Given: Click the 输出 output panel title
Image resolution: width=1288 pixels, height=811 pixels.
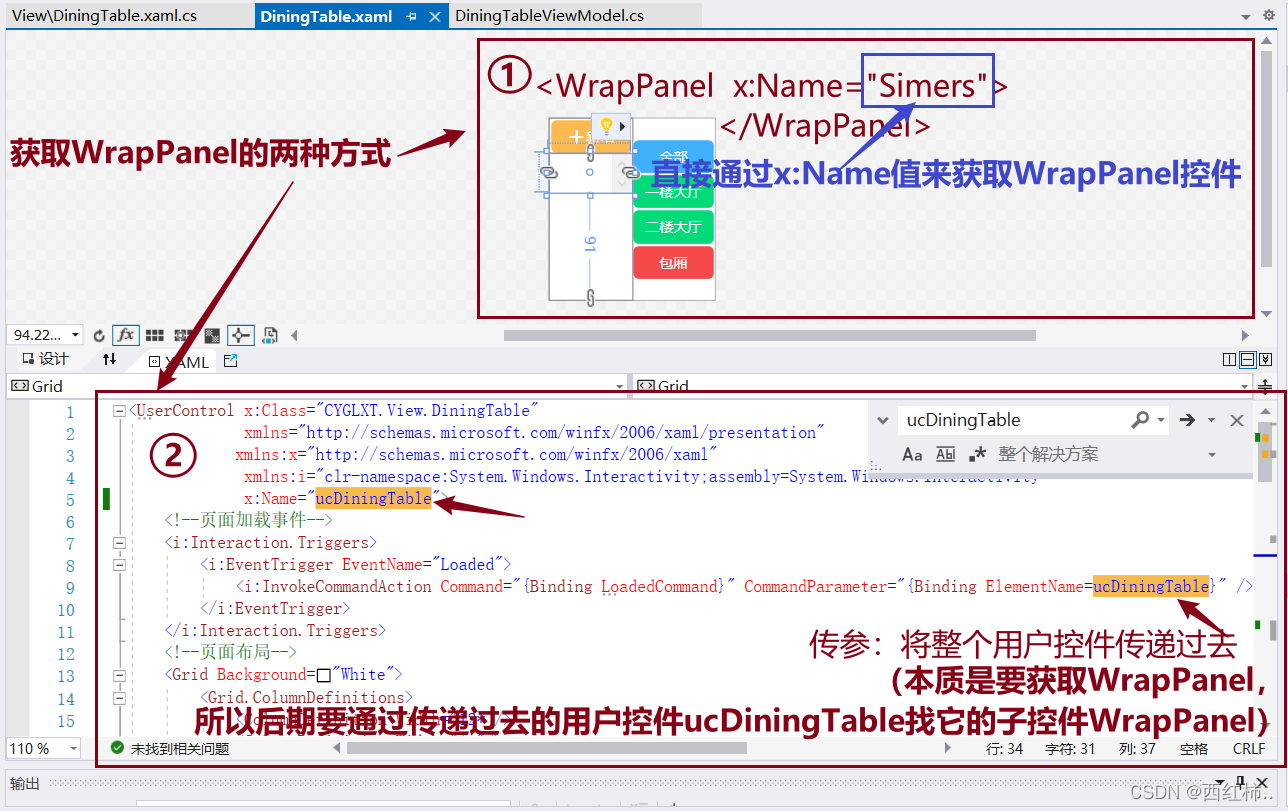Looking at the screenshot, I should tap(25, 783).
